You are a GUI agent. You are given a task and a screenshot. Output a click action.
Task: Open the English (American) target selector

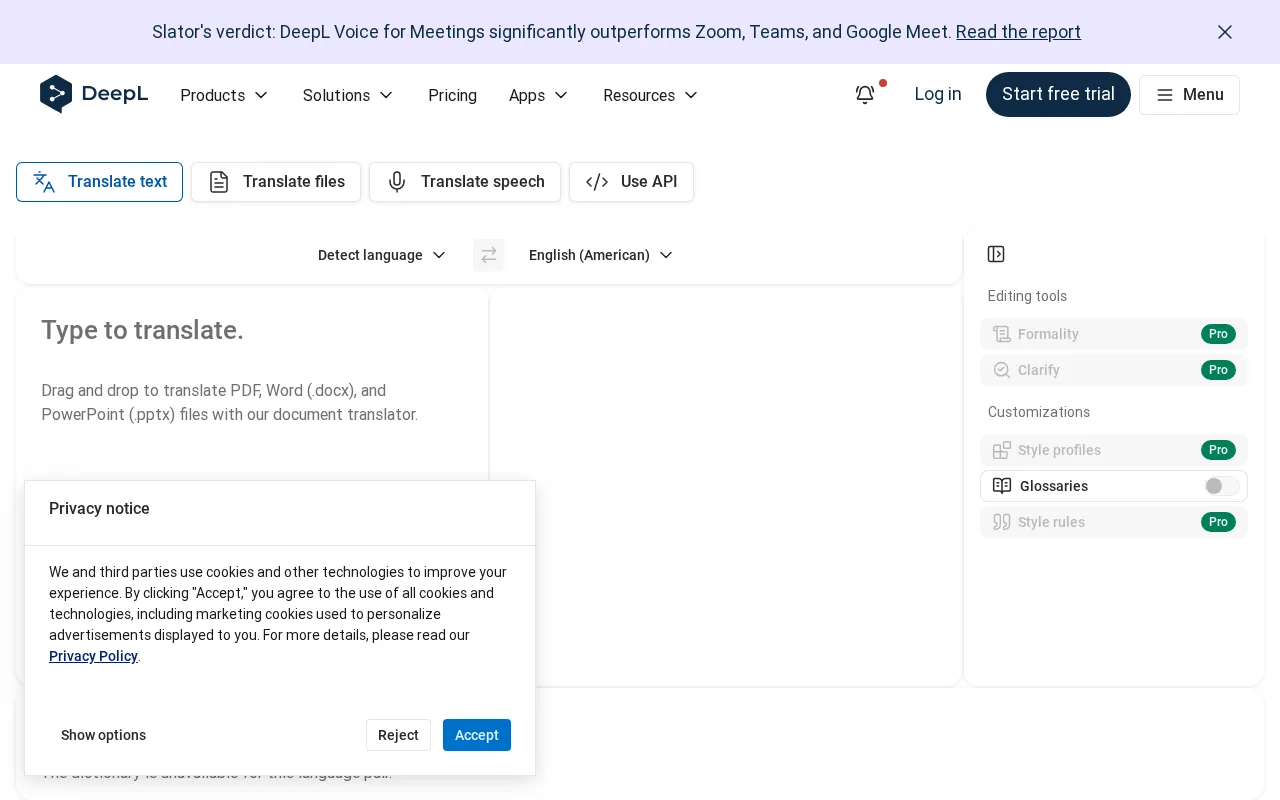601,255
